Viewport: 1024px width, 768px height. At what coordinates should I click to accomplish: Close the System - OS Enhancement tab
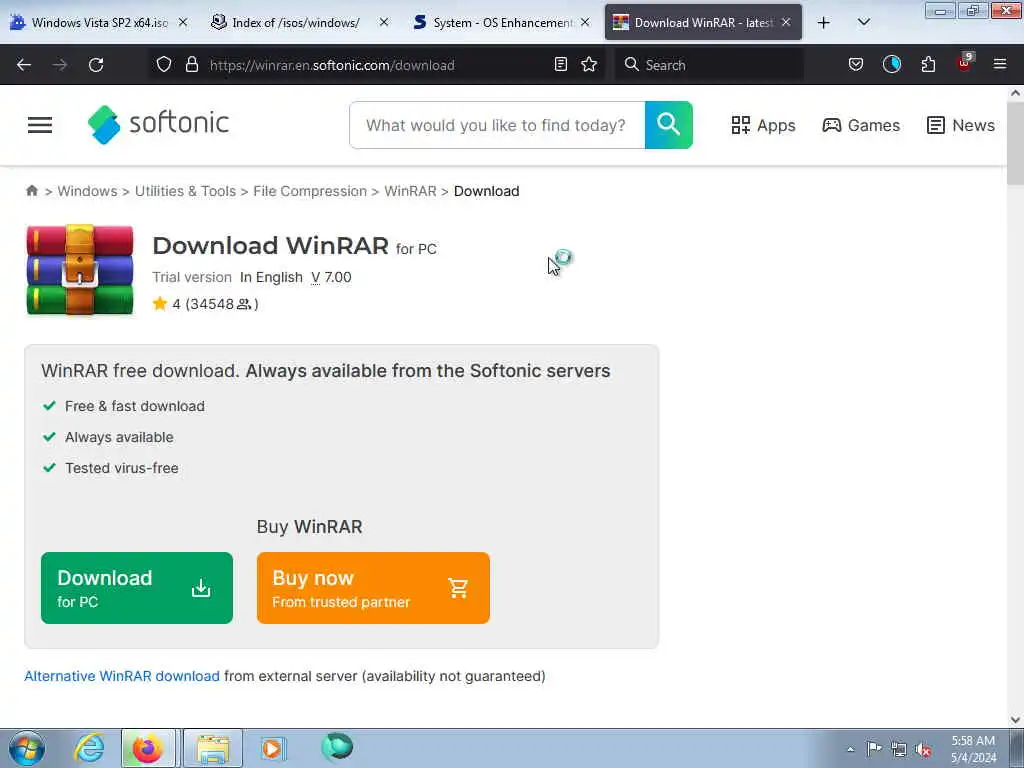pos(585,22)
